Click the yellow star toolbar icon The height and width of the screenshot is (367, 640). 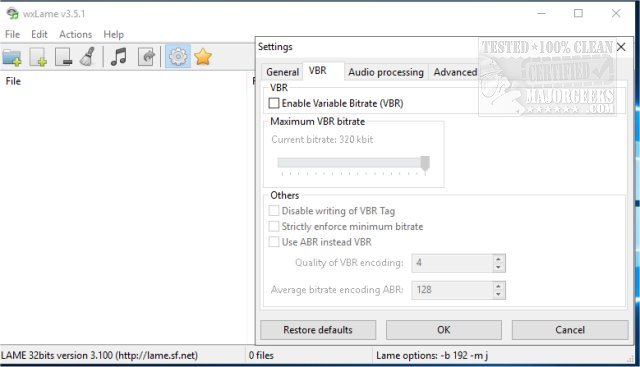203,57
